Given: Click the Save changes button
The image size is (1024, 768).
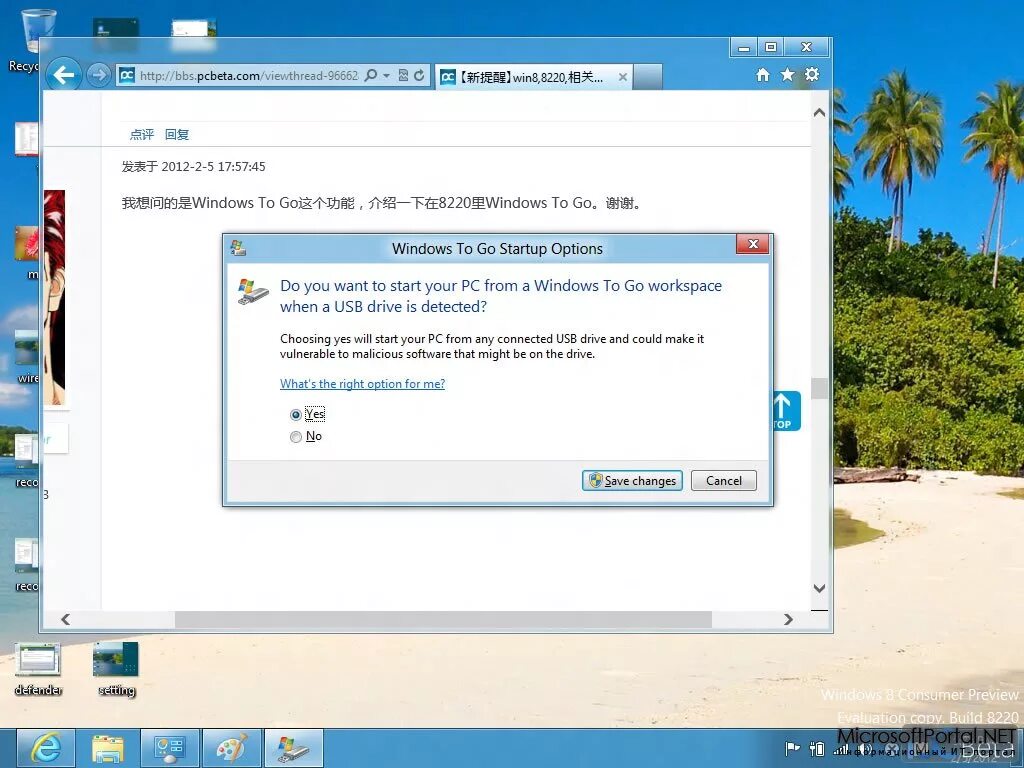Looking at the screenshot, I should [632, 480].
